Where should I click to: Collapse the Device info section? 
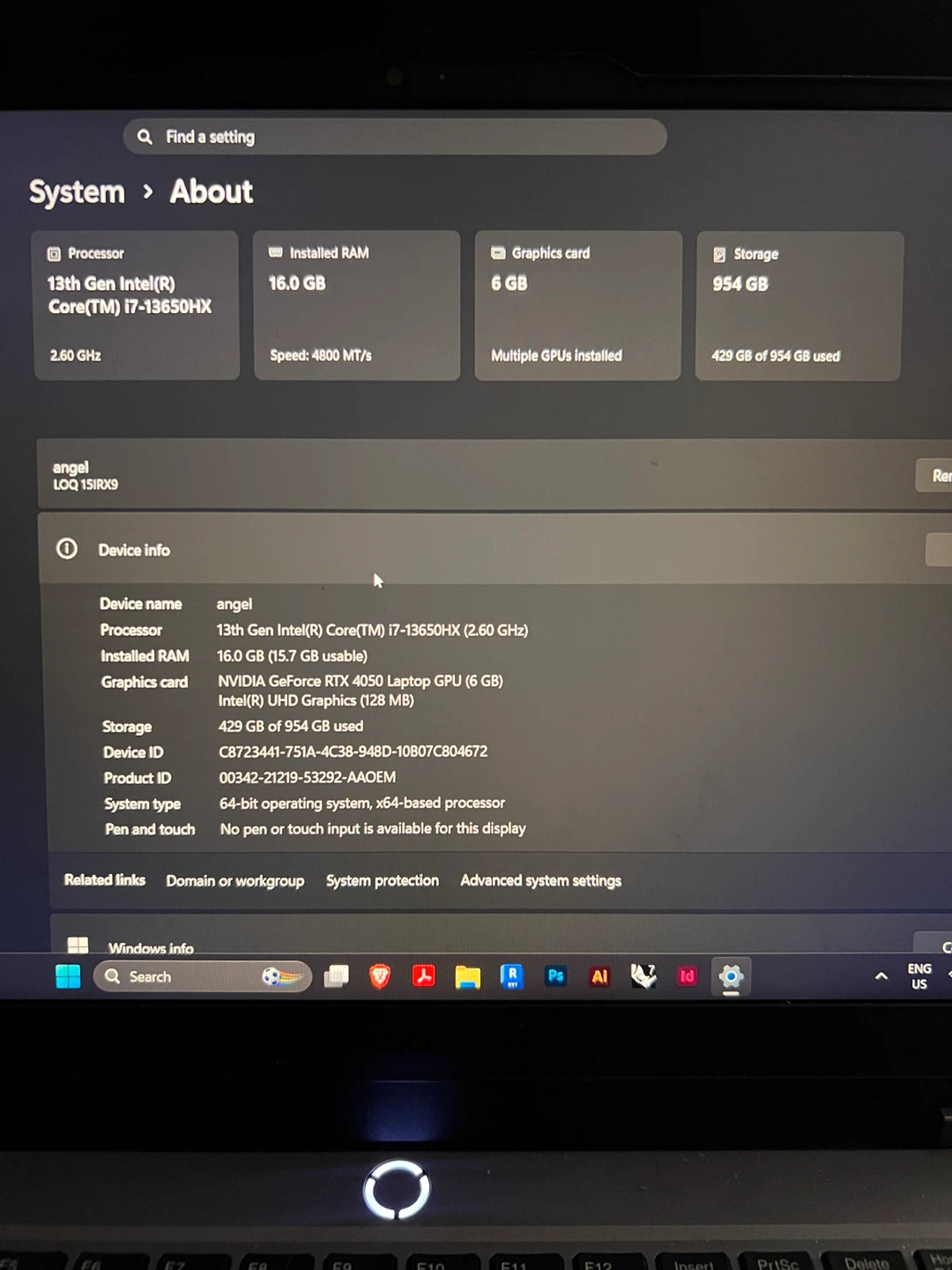tap(939, 549)
